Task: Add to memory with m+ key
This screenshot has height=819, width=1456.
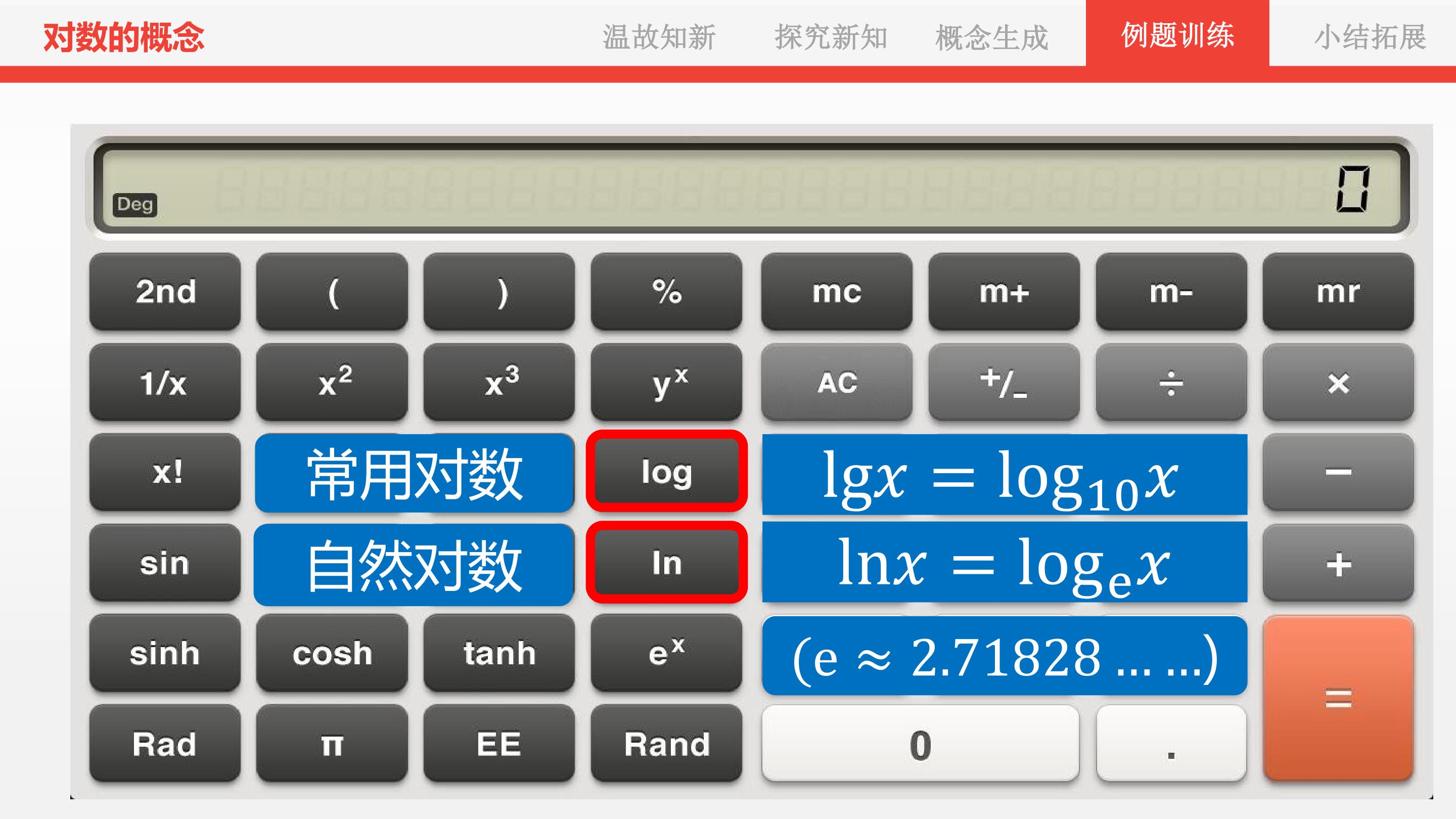Action: coord(1004,292)
